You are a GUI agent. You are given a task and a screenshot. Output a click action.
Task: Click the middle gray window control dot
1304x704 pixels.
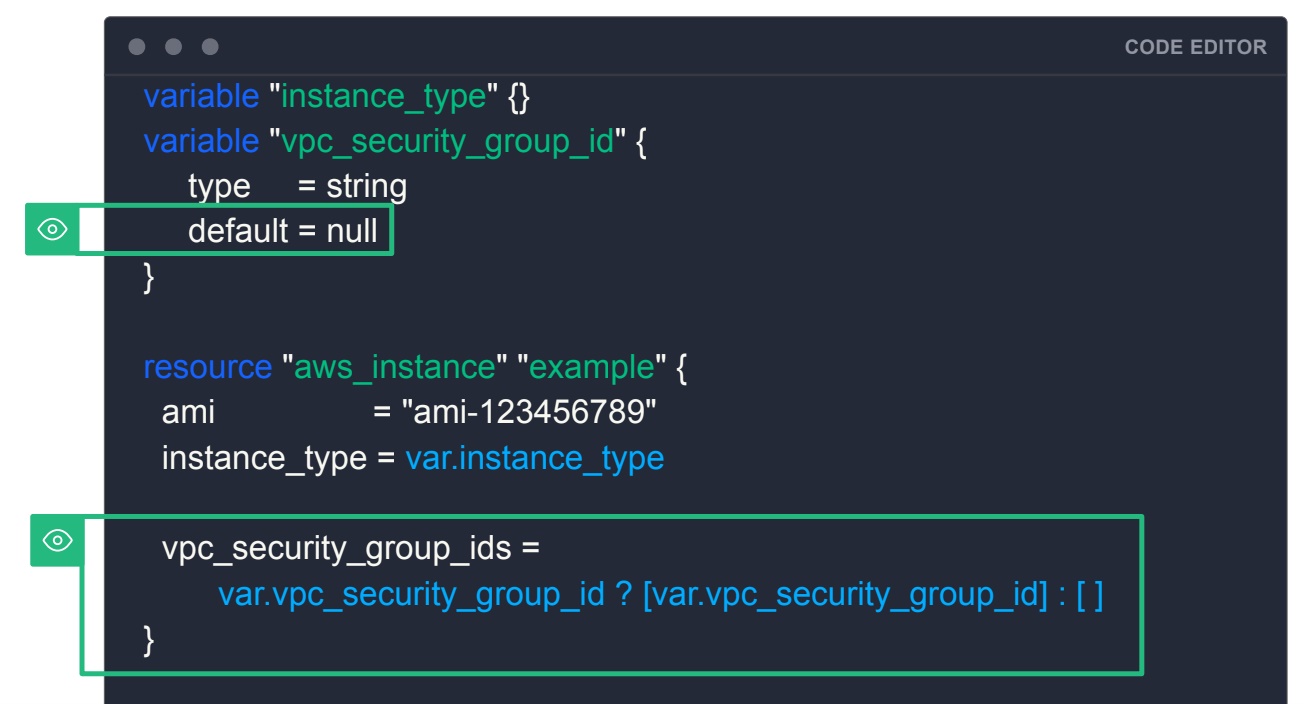click(x=174, y=47)
